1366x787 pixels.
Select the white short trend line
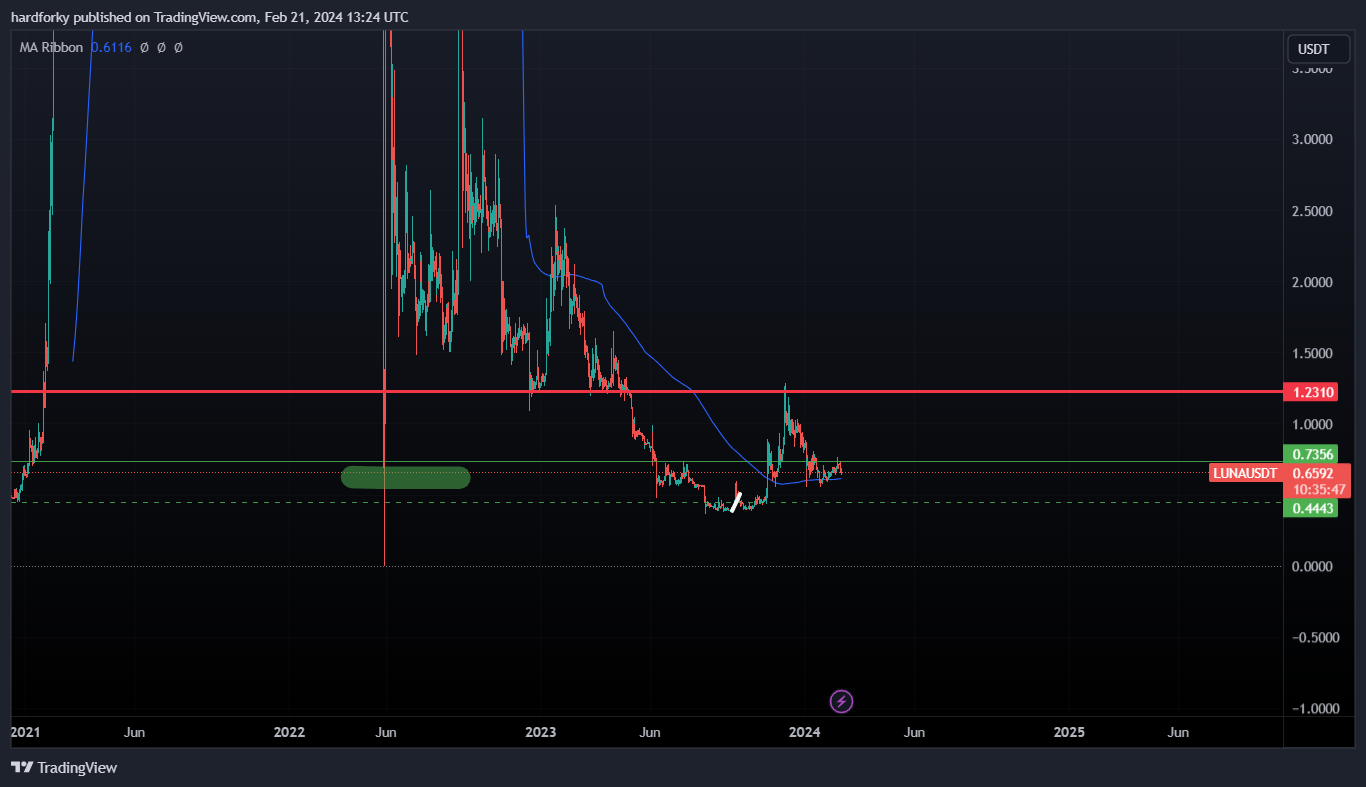(736, 502)
